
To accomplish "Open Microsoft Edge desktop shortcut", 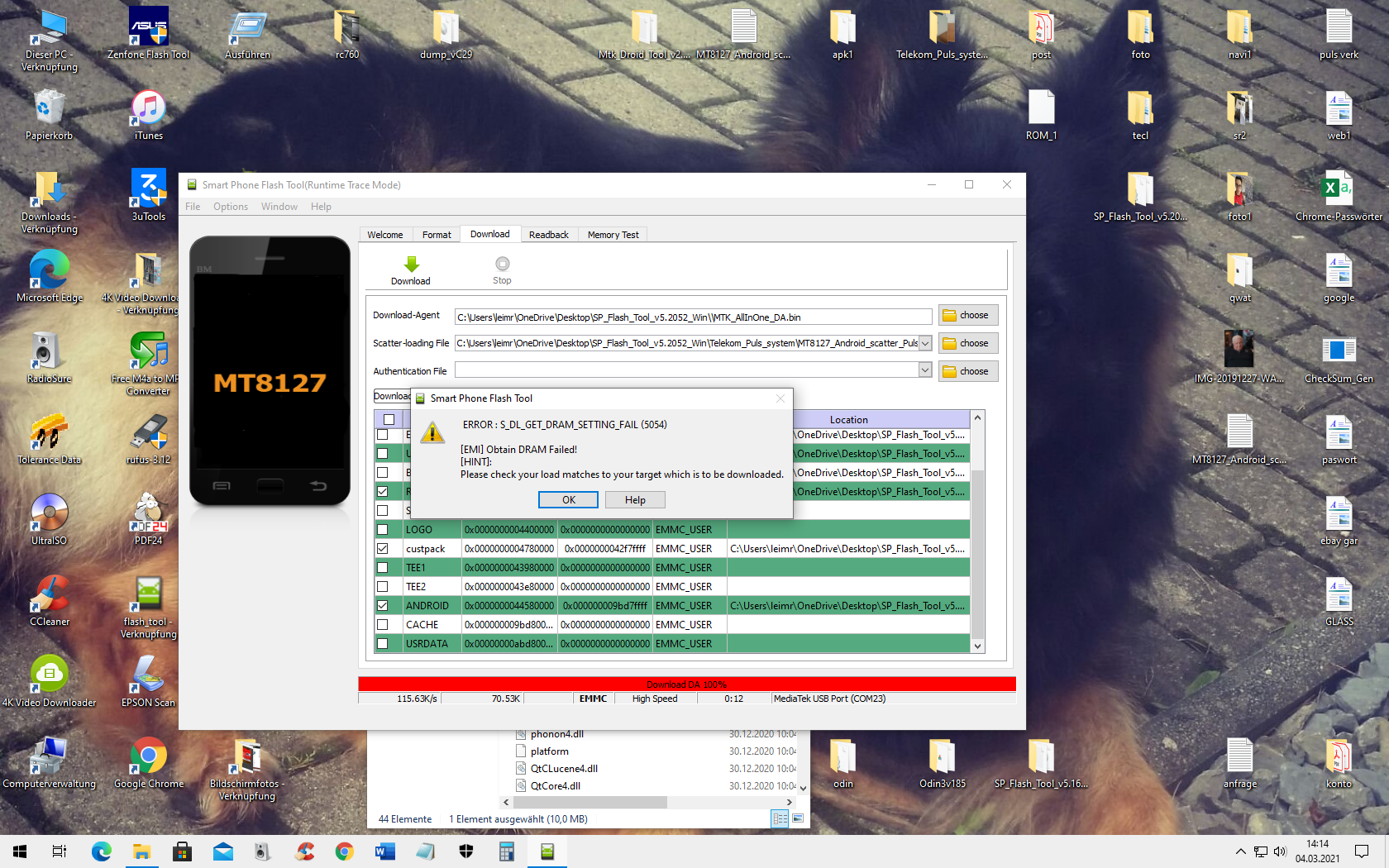I will tap(50, 276).
